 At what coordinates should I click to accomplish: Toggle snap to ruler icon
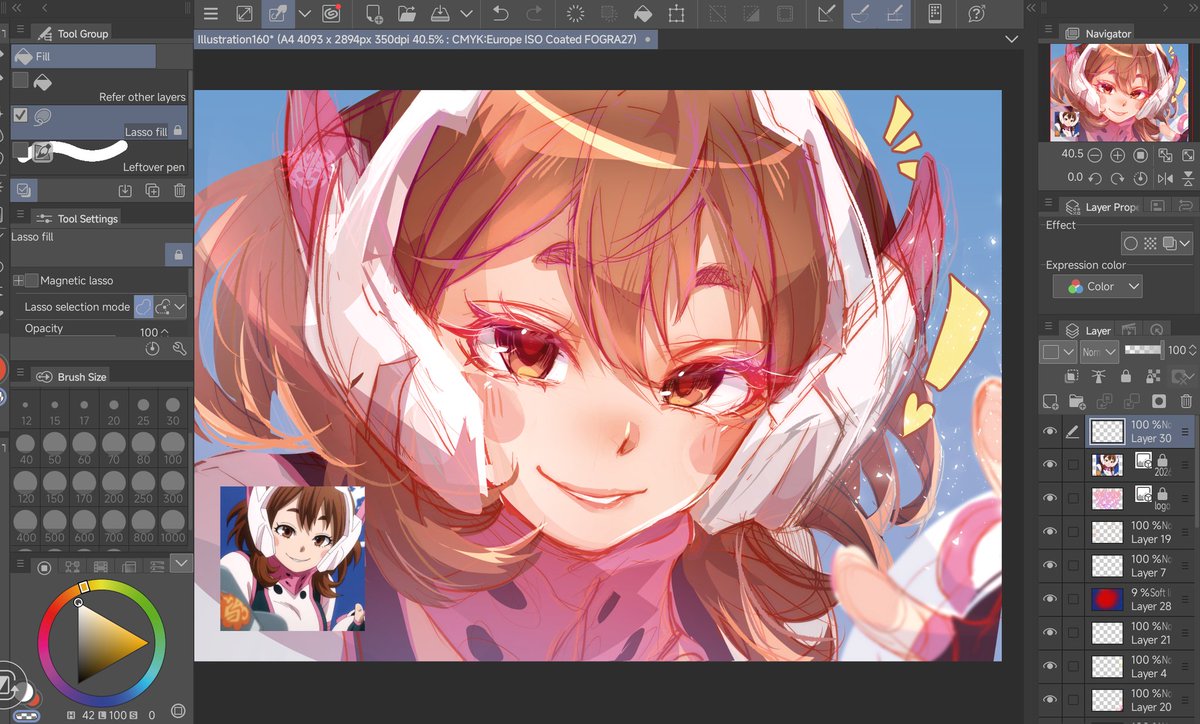pyautogui.click(x=826, y=14)
